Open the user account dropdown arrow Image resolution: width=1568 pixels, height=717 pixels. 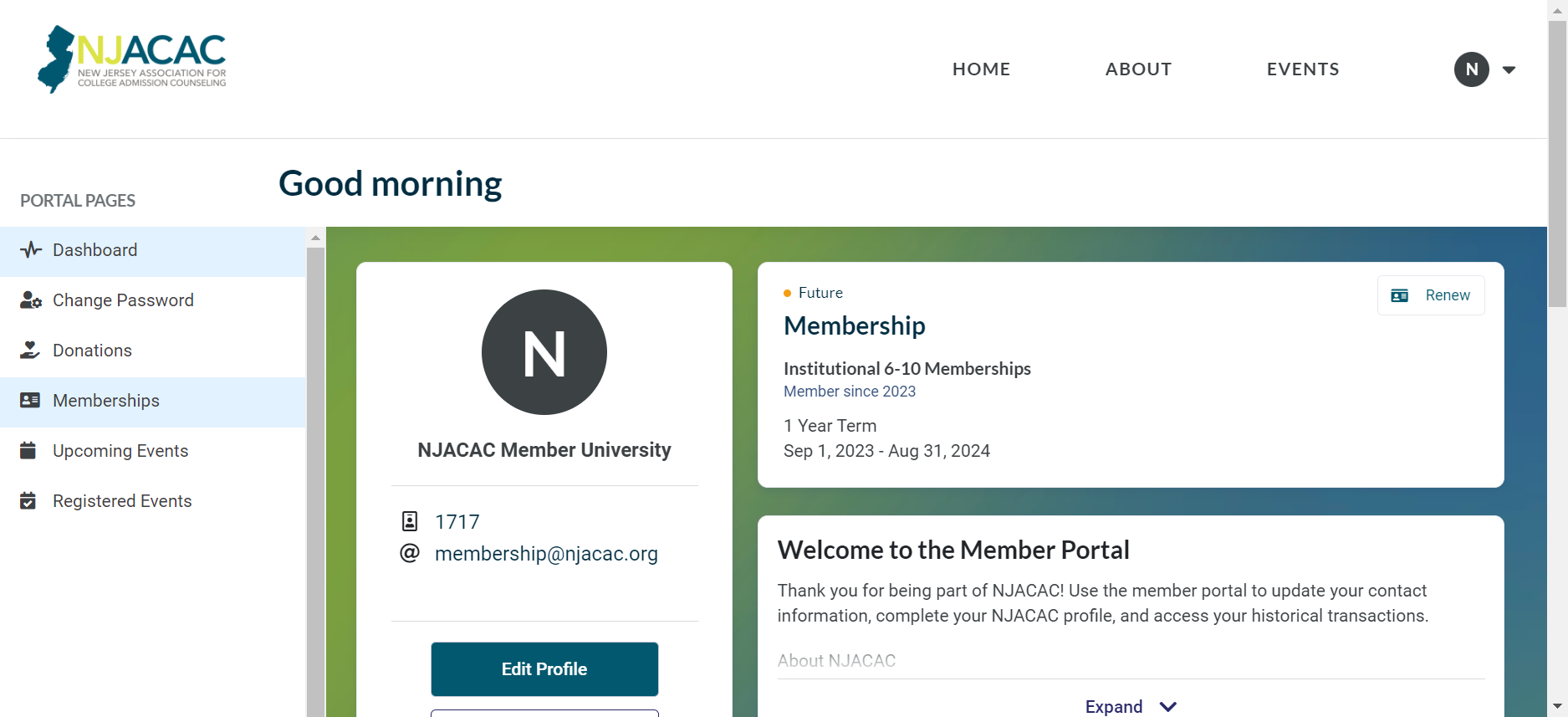click(1509, 69)
